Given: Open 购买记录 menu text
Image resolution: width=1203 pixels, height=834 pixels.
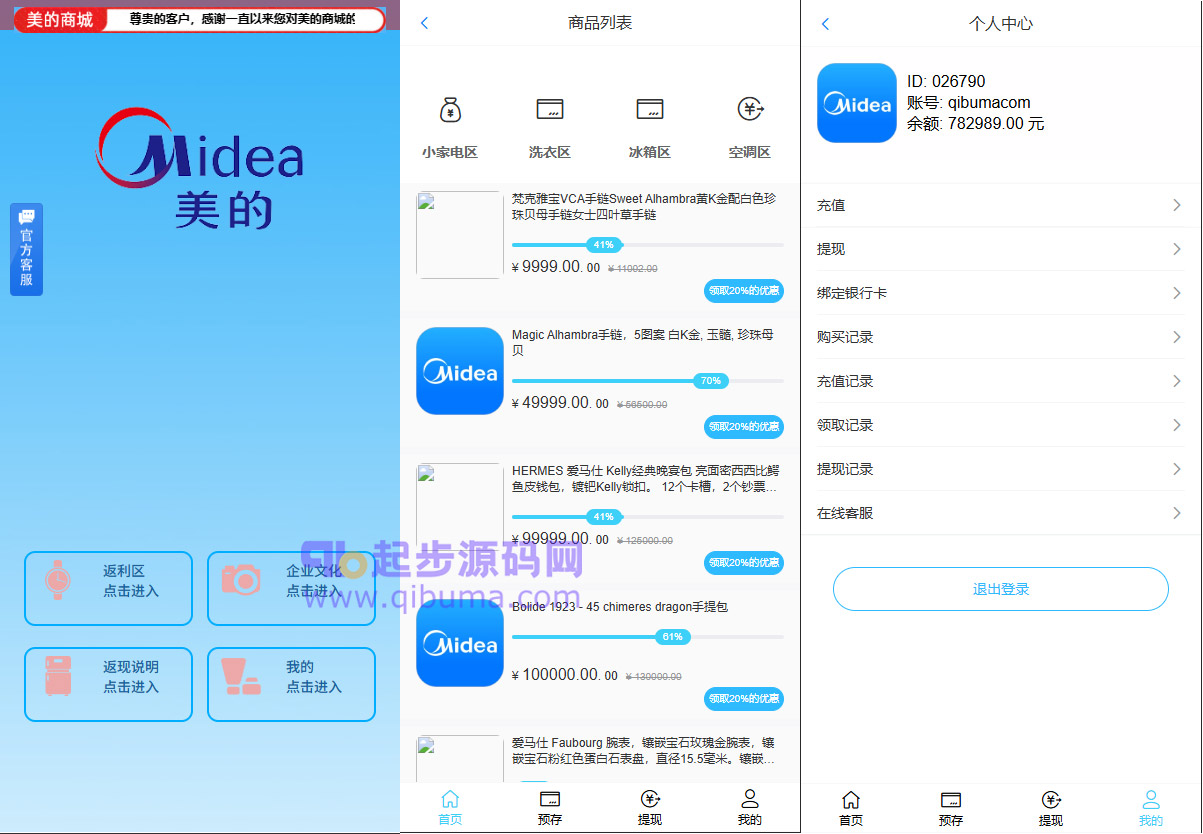Looking at the screenshot, I should (x=845, y=337).
